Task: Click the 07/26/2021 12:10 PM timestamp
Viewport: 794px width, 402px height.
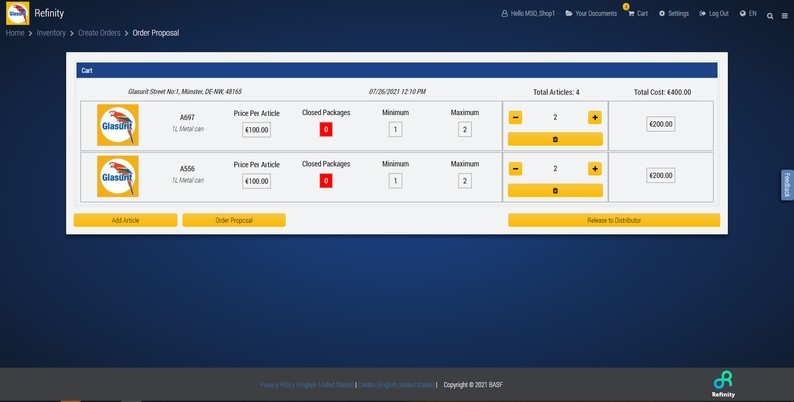Action: (x=397, y=92)
